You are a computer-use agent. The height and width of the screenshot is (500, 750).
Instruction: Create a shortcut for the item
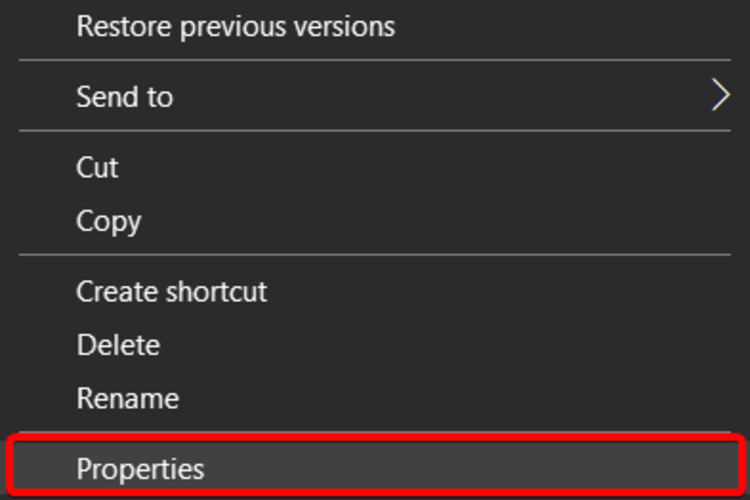coord(171,292)
